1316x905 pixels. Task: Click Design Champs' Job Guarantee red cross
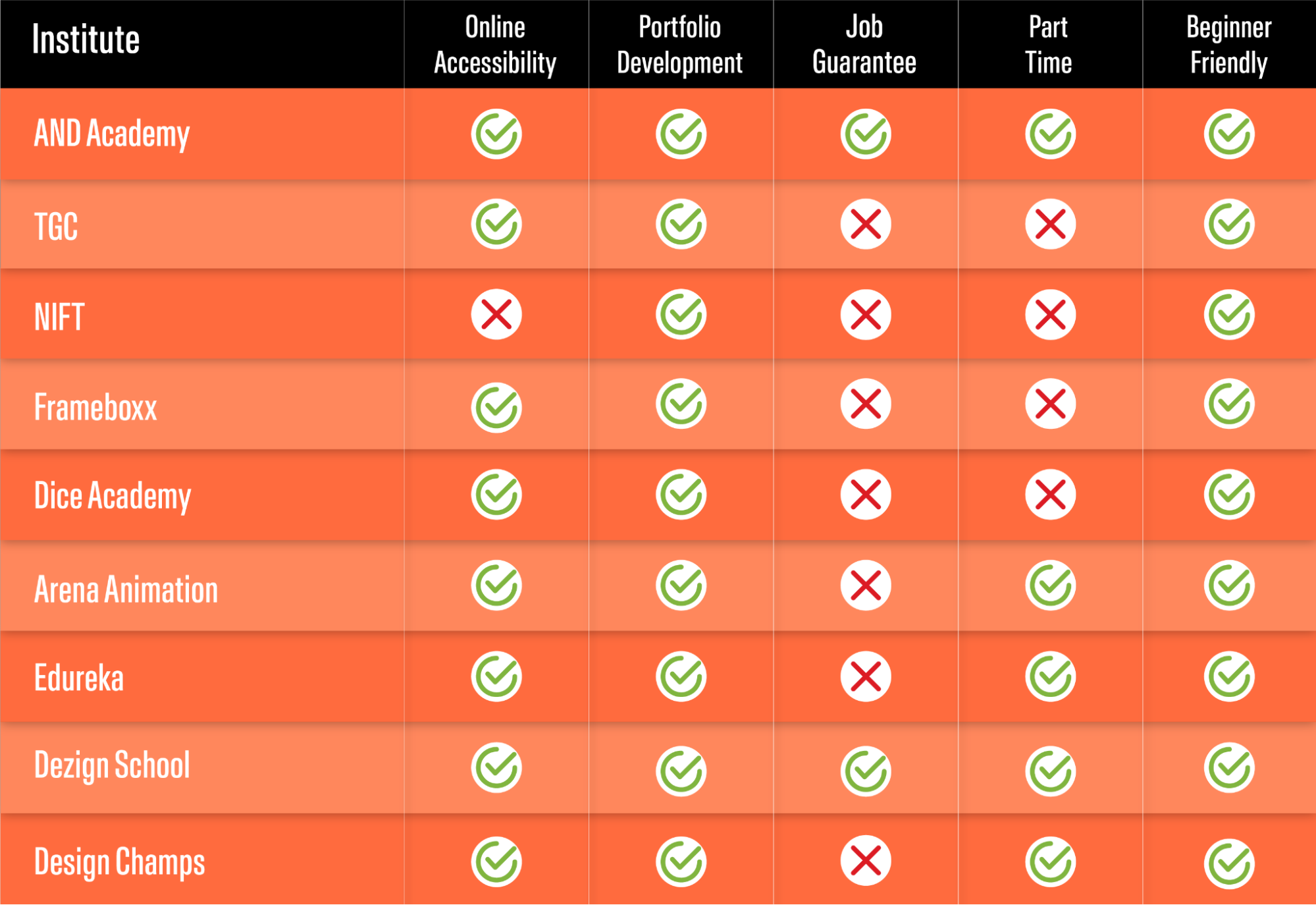pos(866,861)
